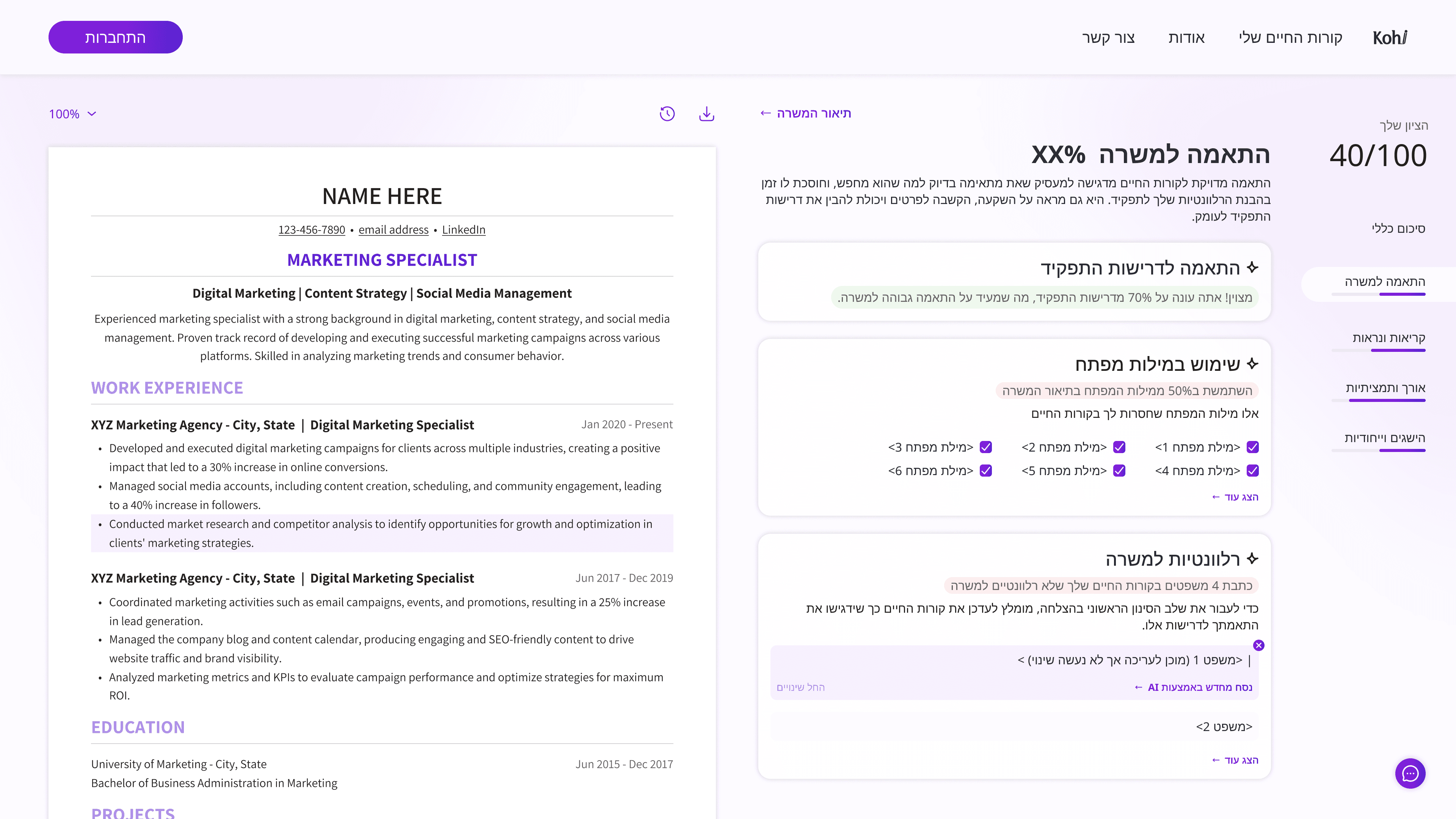Toggle keyword 3 checkbox
Screen dimensions: 1456x819
pyautogui.click(x=986, y=447)
